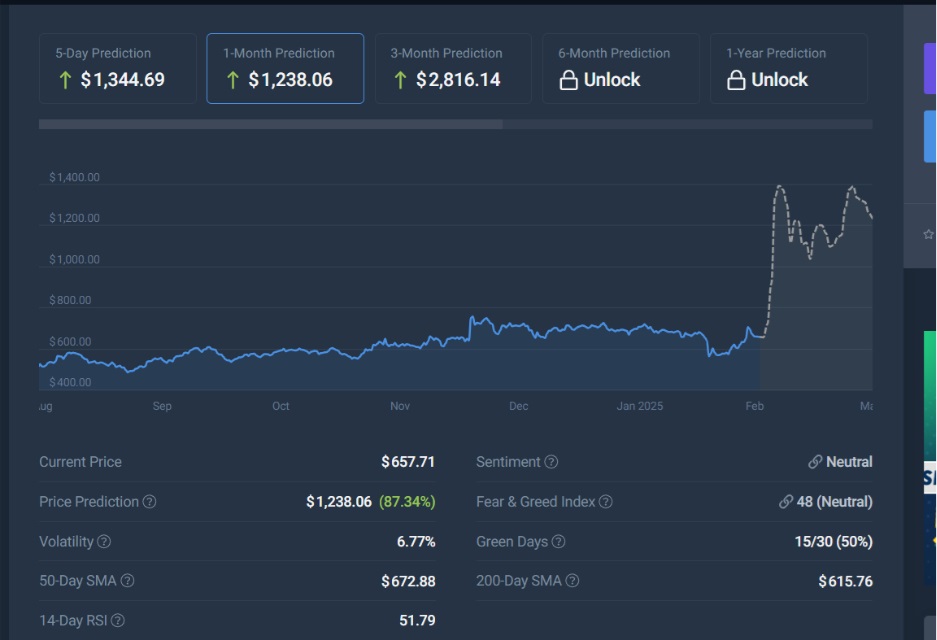937x640 pixels.
Task: Click the 50-Day SMA question mark icon
Action: (x=127, y=581)
